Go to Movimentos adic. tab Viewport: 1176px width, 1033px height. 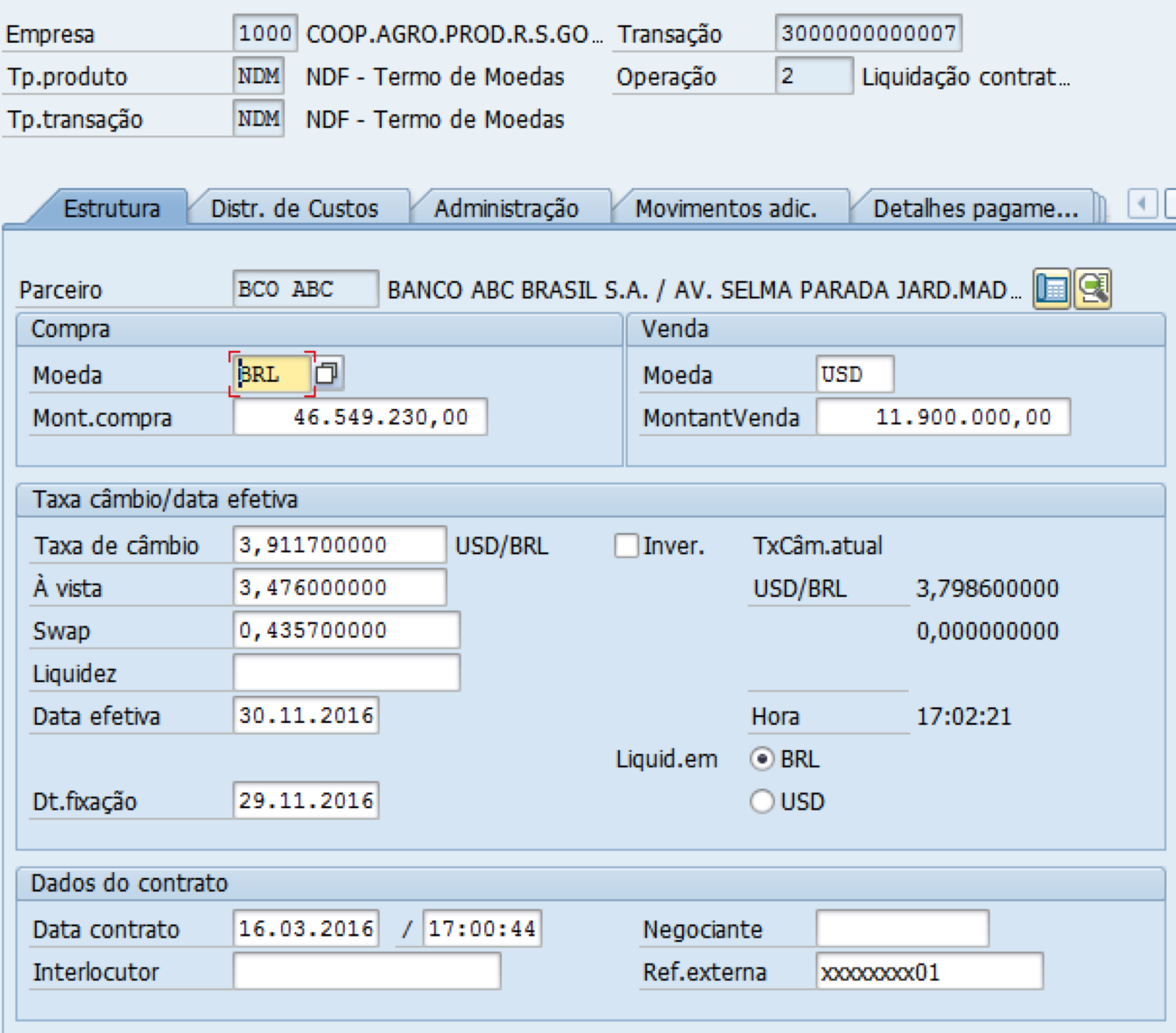[726, 209]
